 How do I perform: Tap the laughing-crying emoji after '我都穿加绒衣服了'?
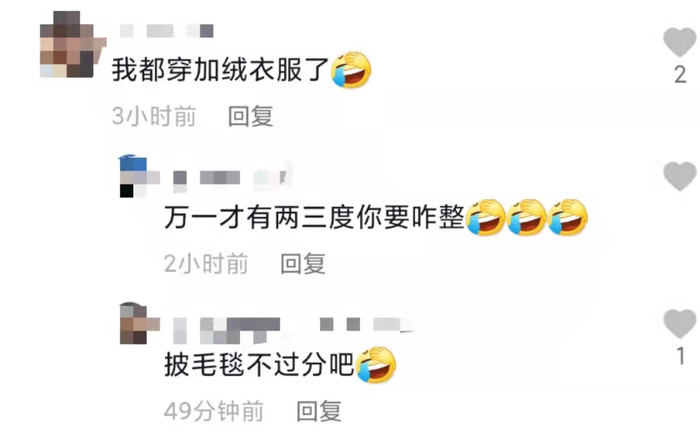click(x=351, y=70)
